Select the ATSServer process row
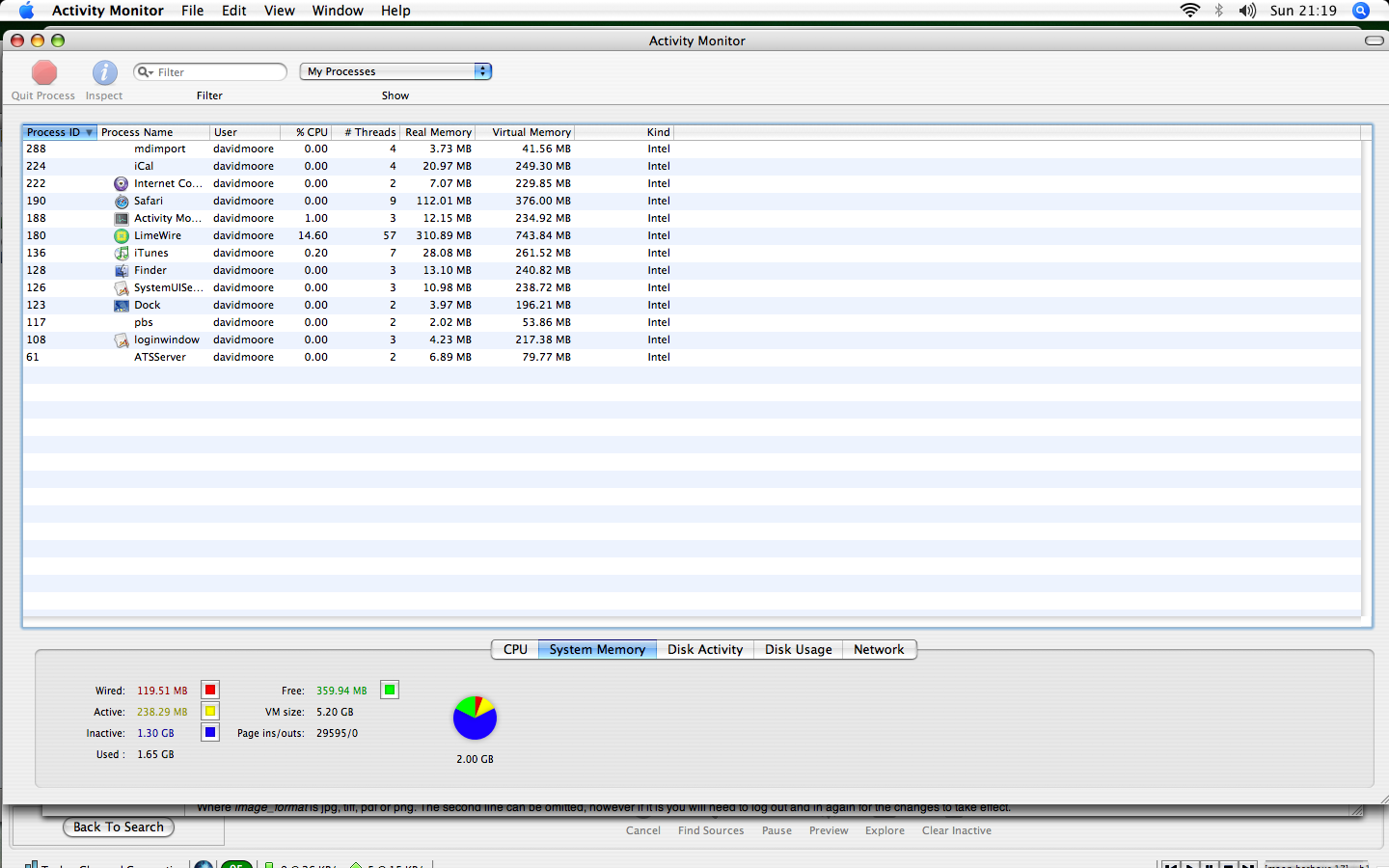The height and width of the screenshot is (868, 1389). [692, 357]
